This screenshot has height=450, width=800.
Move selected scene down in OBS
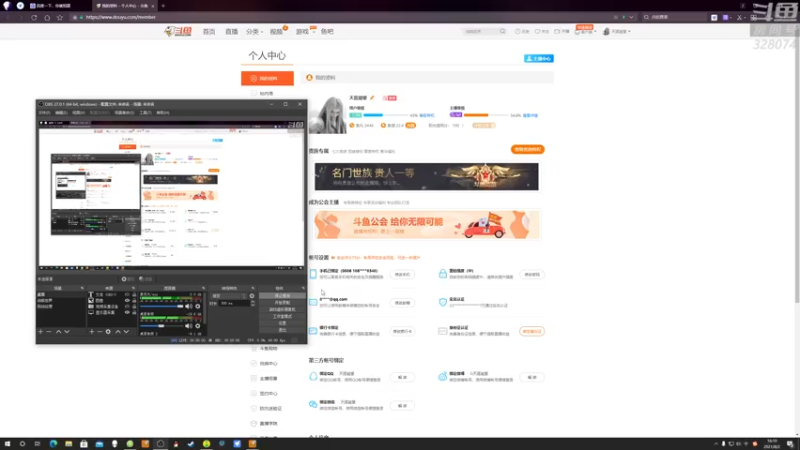tap(67, 332)
